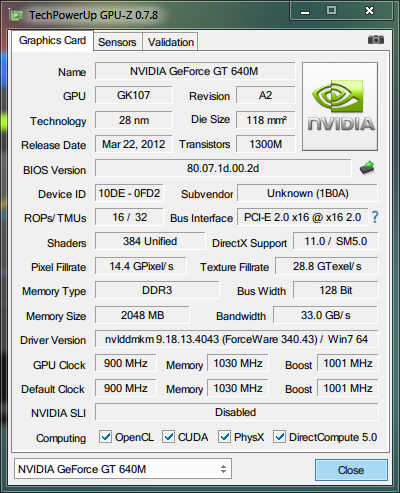Screen dimensions: 400x493
Task: Click the Bandwidth field 33.0 GB/s
Action: pyautogui.click(x=326, y=315)
